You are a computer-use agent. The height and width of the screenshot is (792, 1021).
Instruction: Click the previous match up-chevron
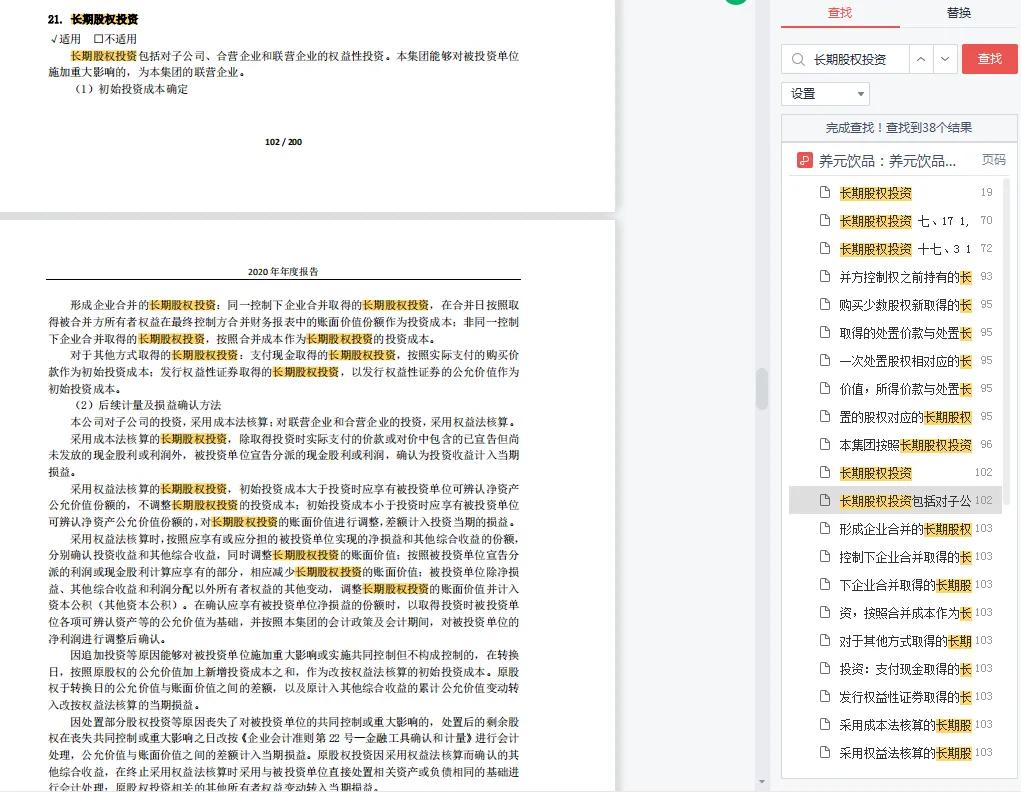(920, 59)
